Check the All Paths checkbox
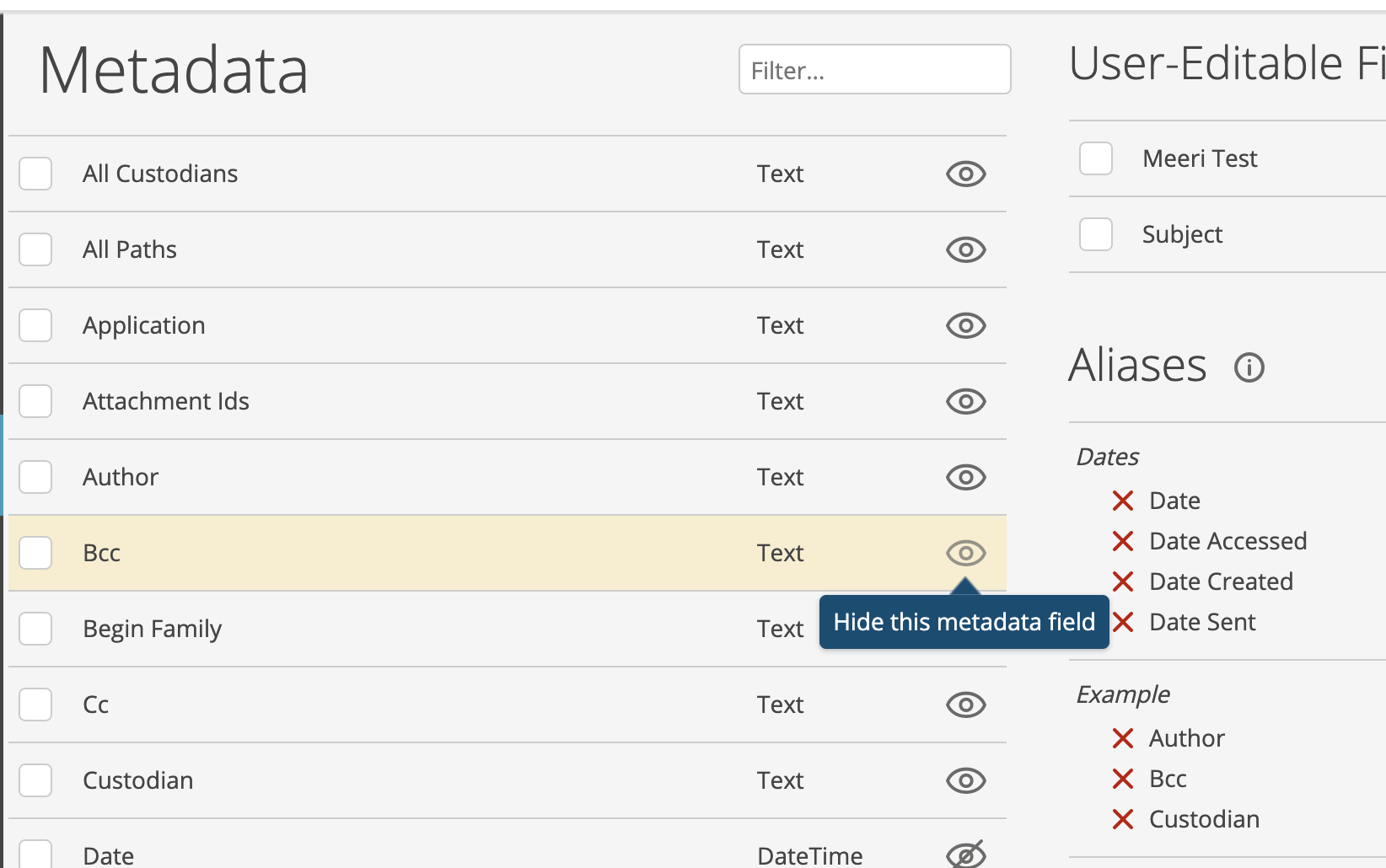 tap(35, 249)
